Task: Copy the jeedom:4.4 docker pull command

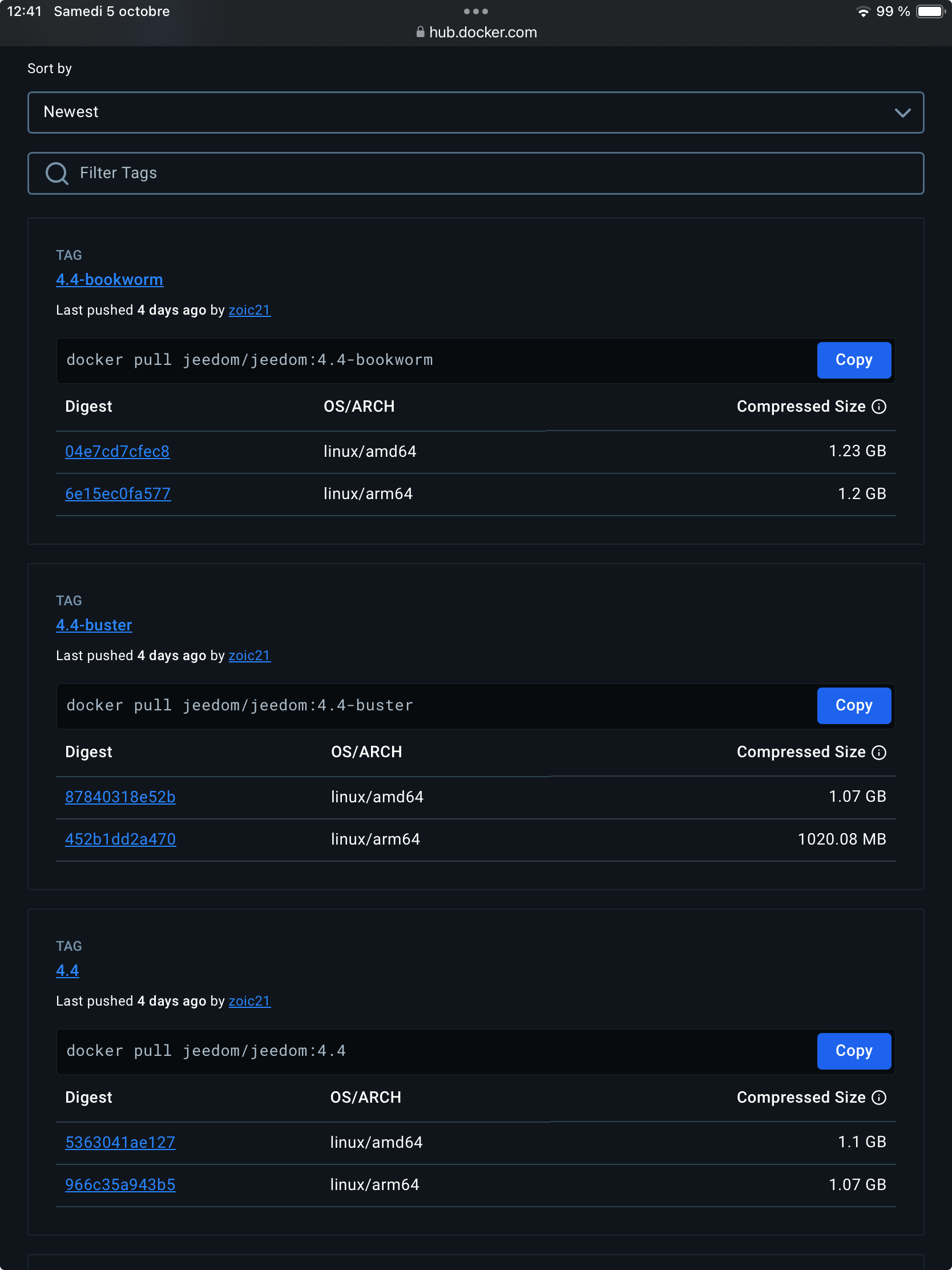Action: click(x=853, y=1051)
